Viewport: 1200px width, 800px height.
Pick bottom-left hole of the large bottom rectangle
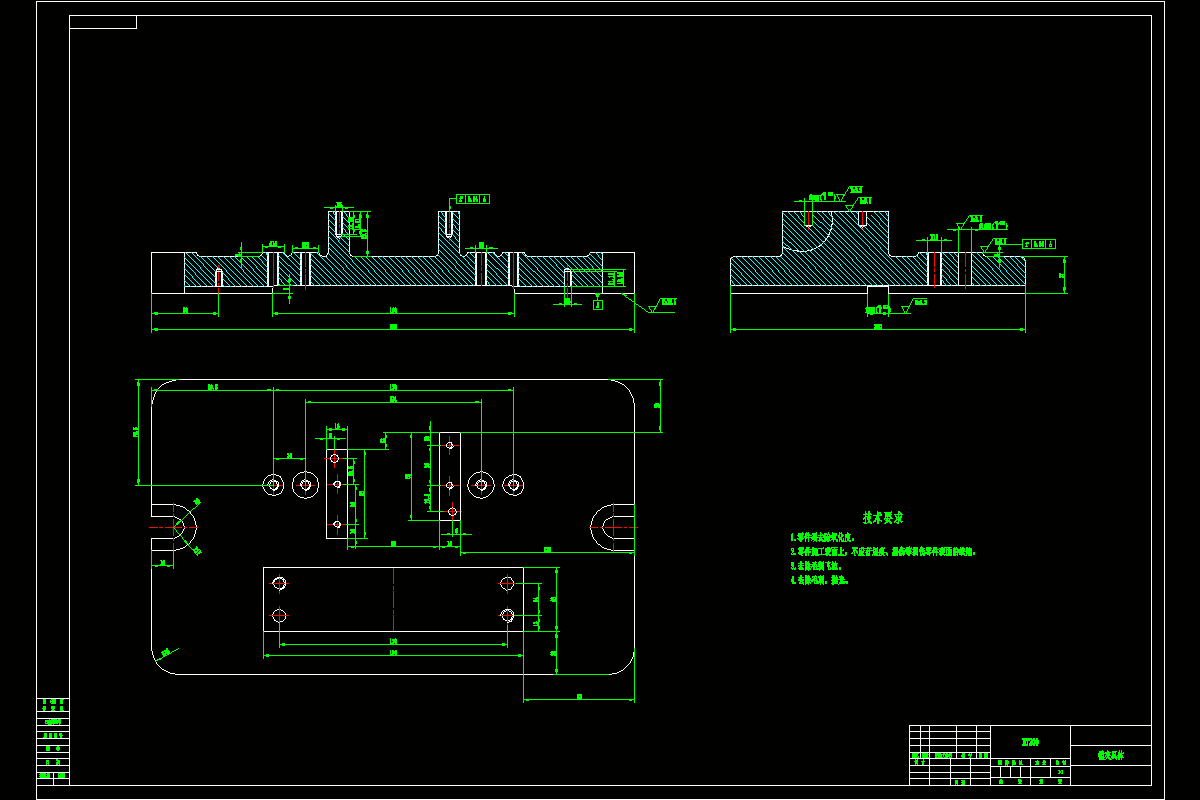tap(279, 614)
